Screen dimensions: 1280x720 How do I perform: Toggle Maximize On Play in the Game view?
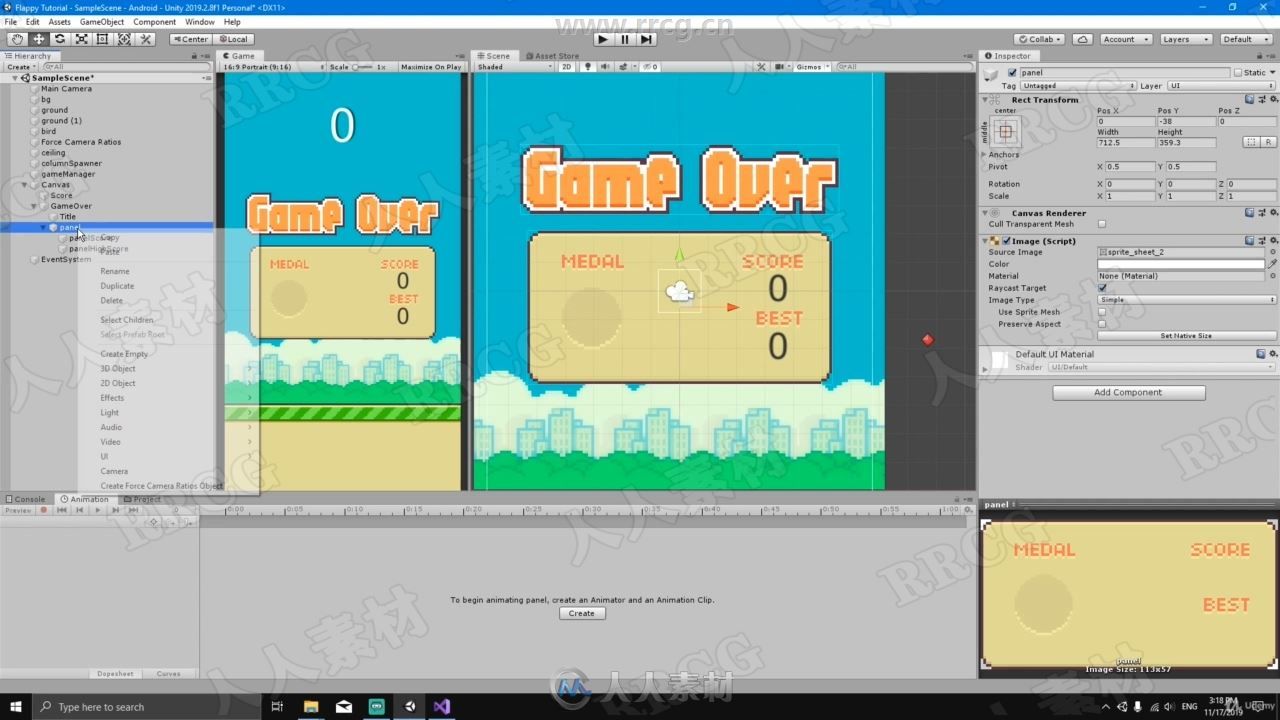pos(431,67)
